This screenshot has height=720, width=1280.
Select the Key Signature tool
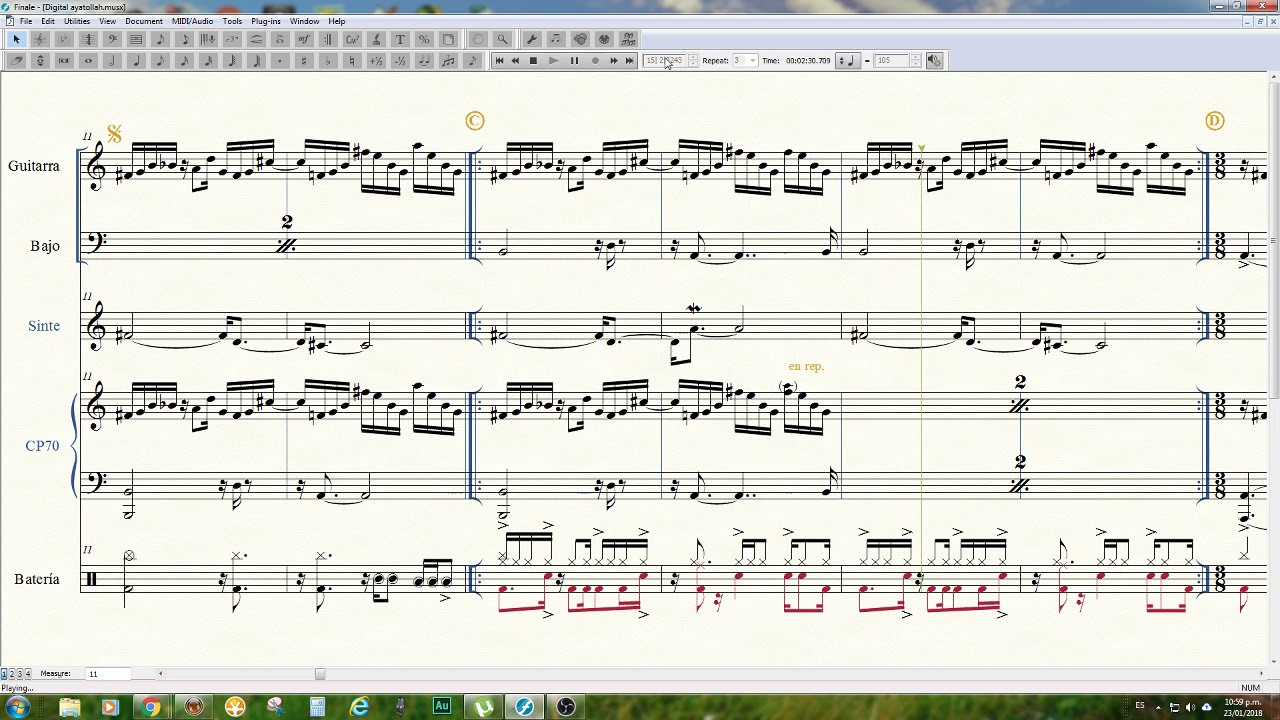(x=64, y=39)
